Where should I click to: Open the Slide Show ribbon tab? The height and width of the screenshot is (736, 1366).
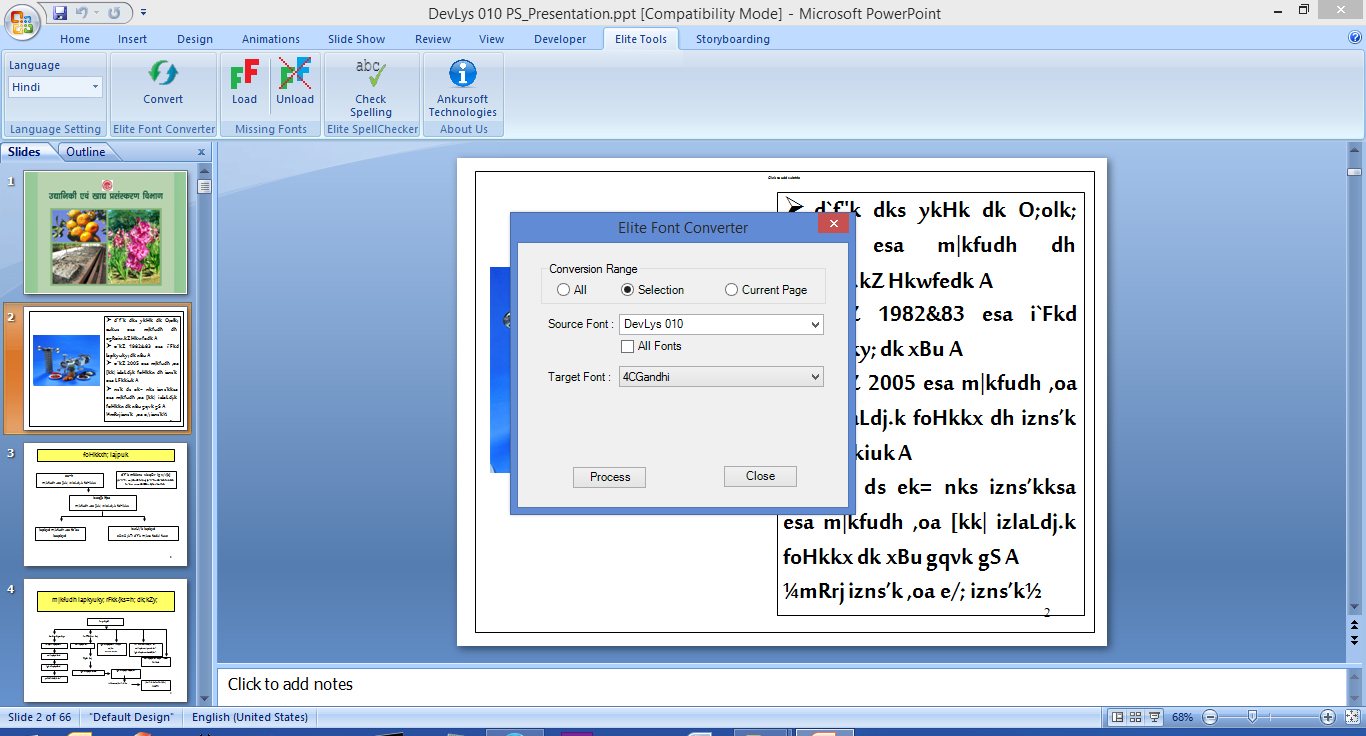pyautogui.click(x=356, y=39)
